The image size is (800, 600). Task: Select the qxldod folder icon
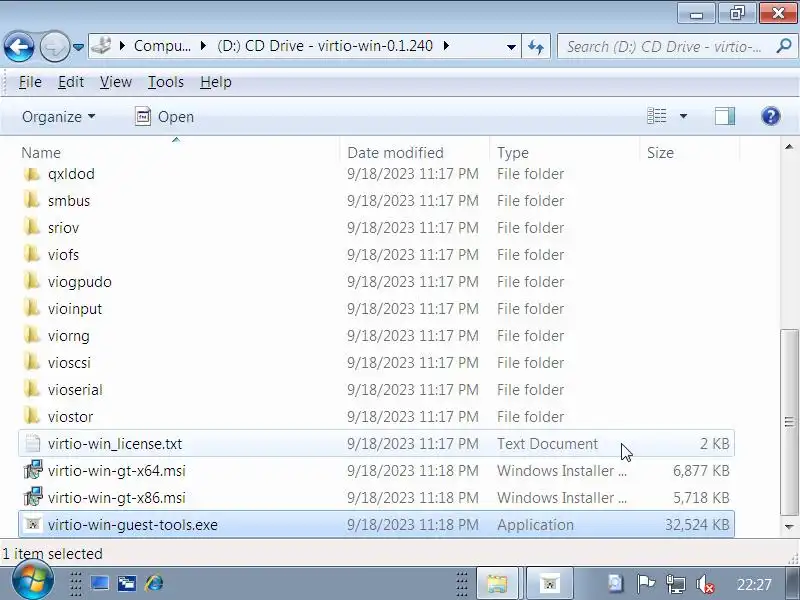(x=32, y=174)
